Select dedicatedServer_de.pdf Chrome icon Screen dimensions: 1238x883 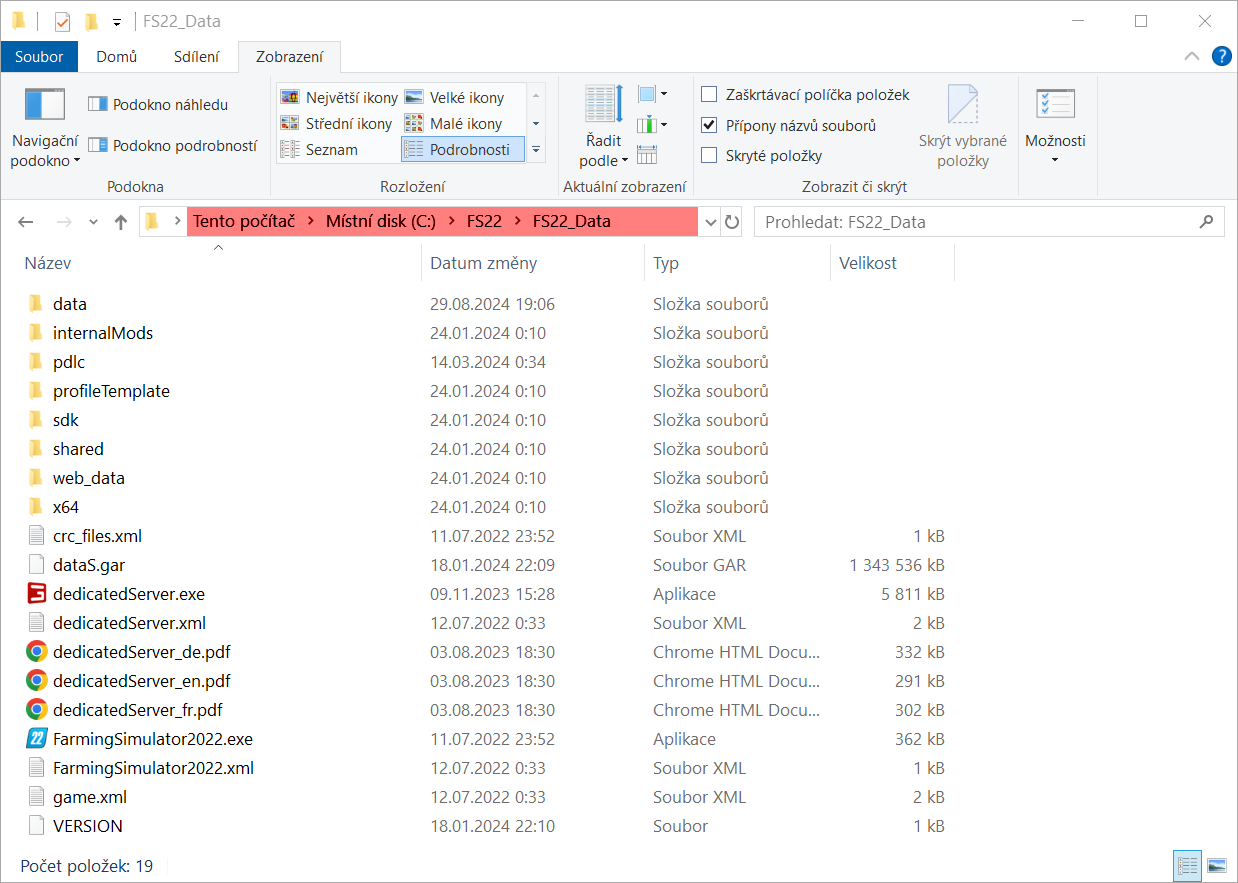(37, 652)
